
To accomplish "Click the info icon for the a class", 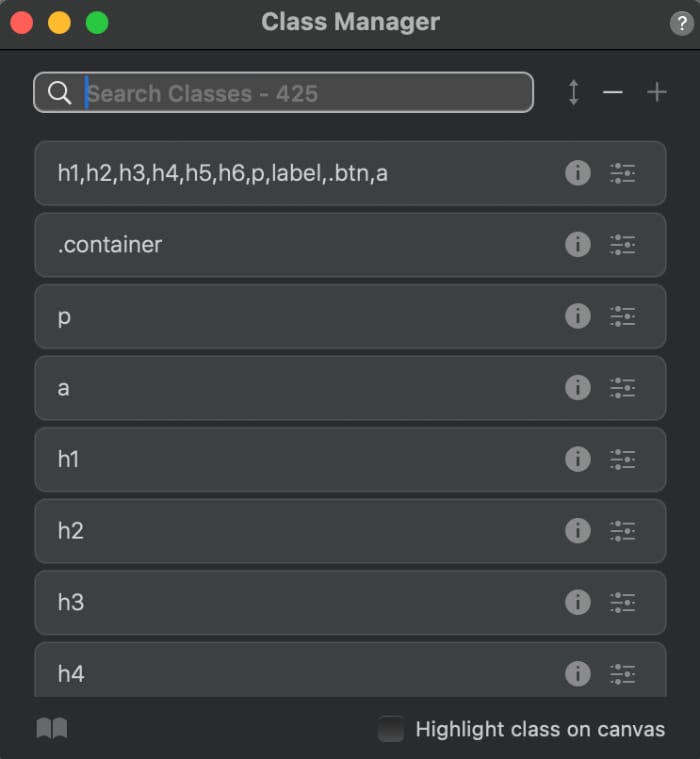I will (578, 387).
